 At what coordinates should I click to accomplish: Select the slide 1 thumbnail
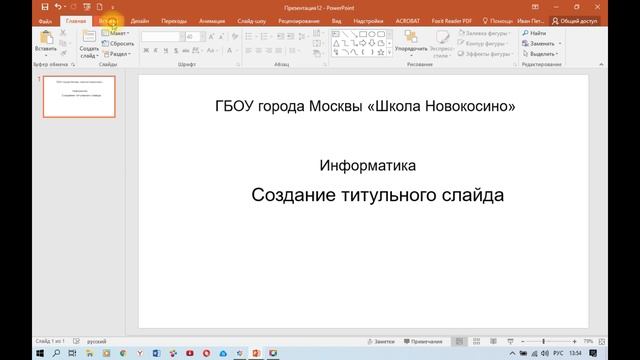pyautogui.click(x=79, y=97)
